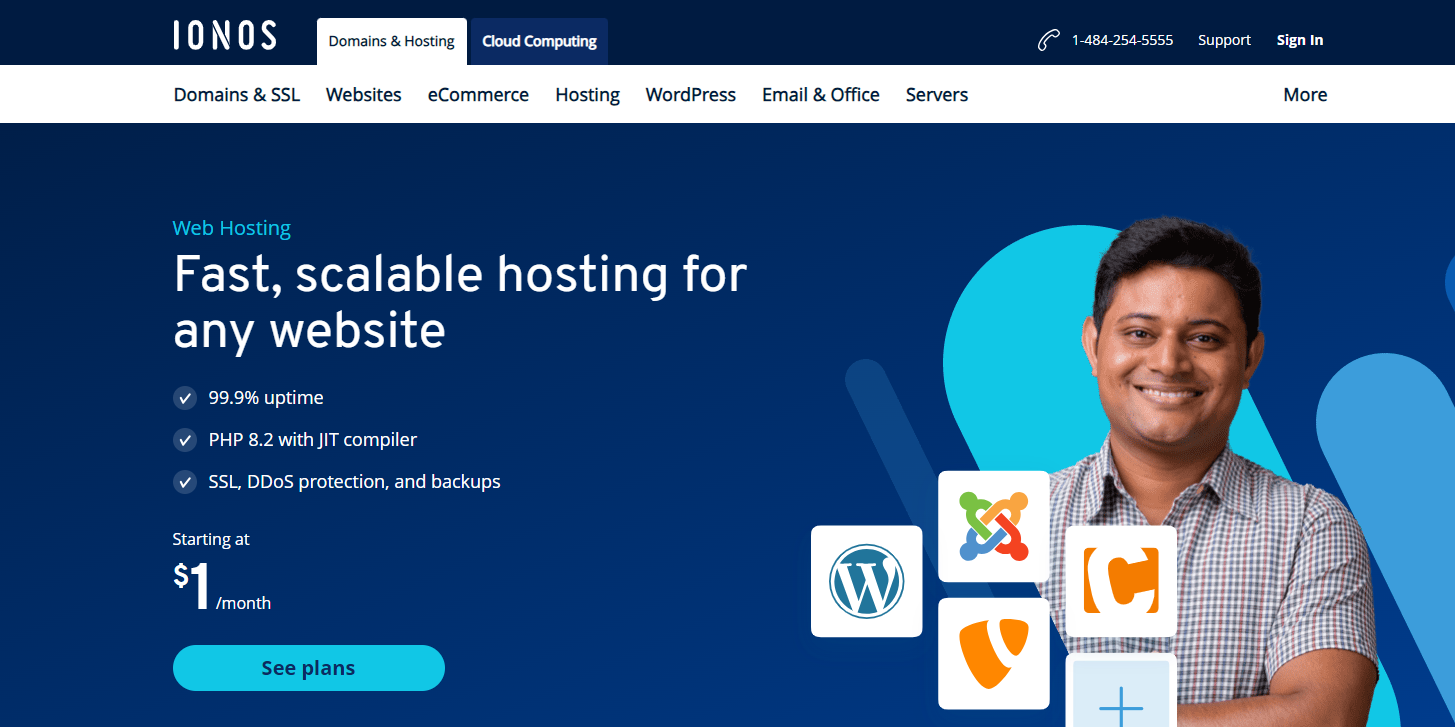The height and width of the screenshot is (727, 1455).
Task: Open the WordPress navigation menu
Action: [x=690, y=94]
